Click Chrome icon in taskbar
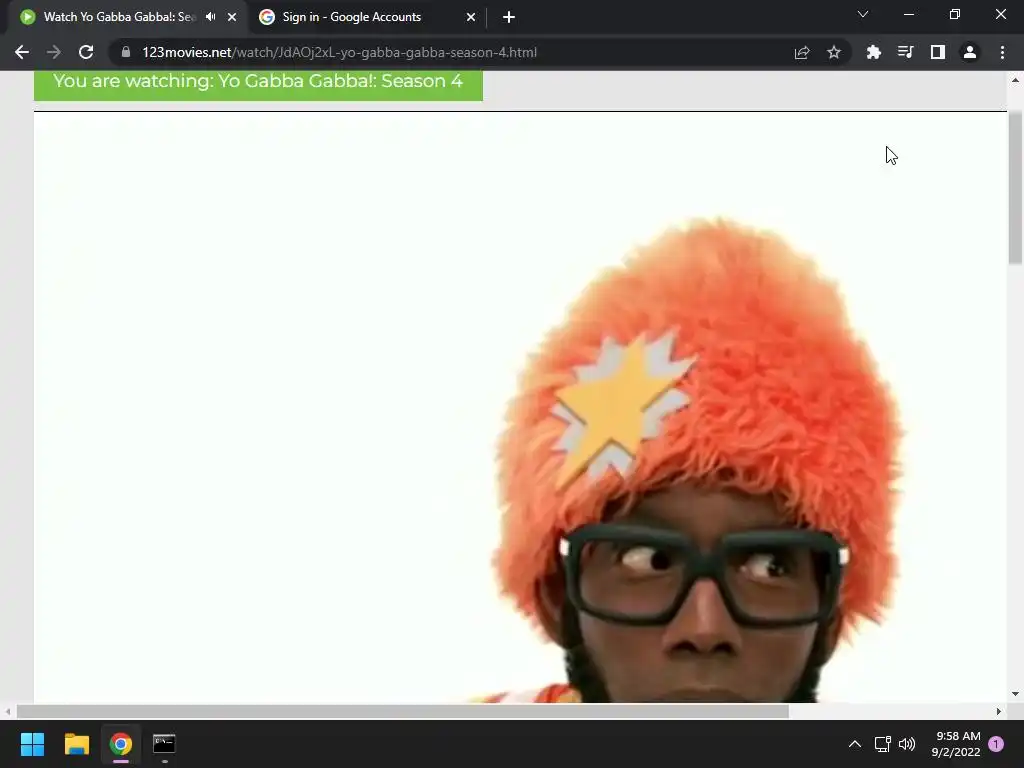This screenshot has width=1024, height=768. click(x=121, y=744)
